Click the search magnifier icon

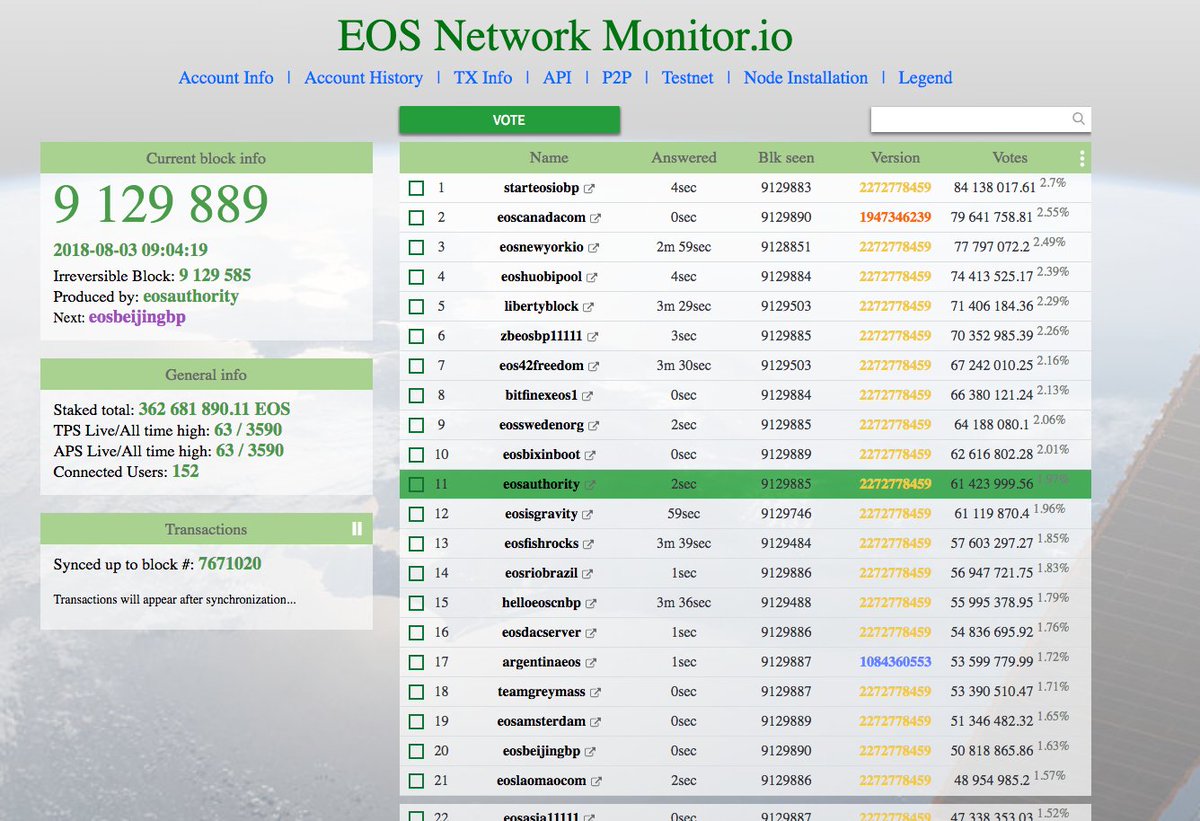[1078, 119]
